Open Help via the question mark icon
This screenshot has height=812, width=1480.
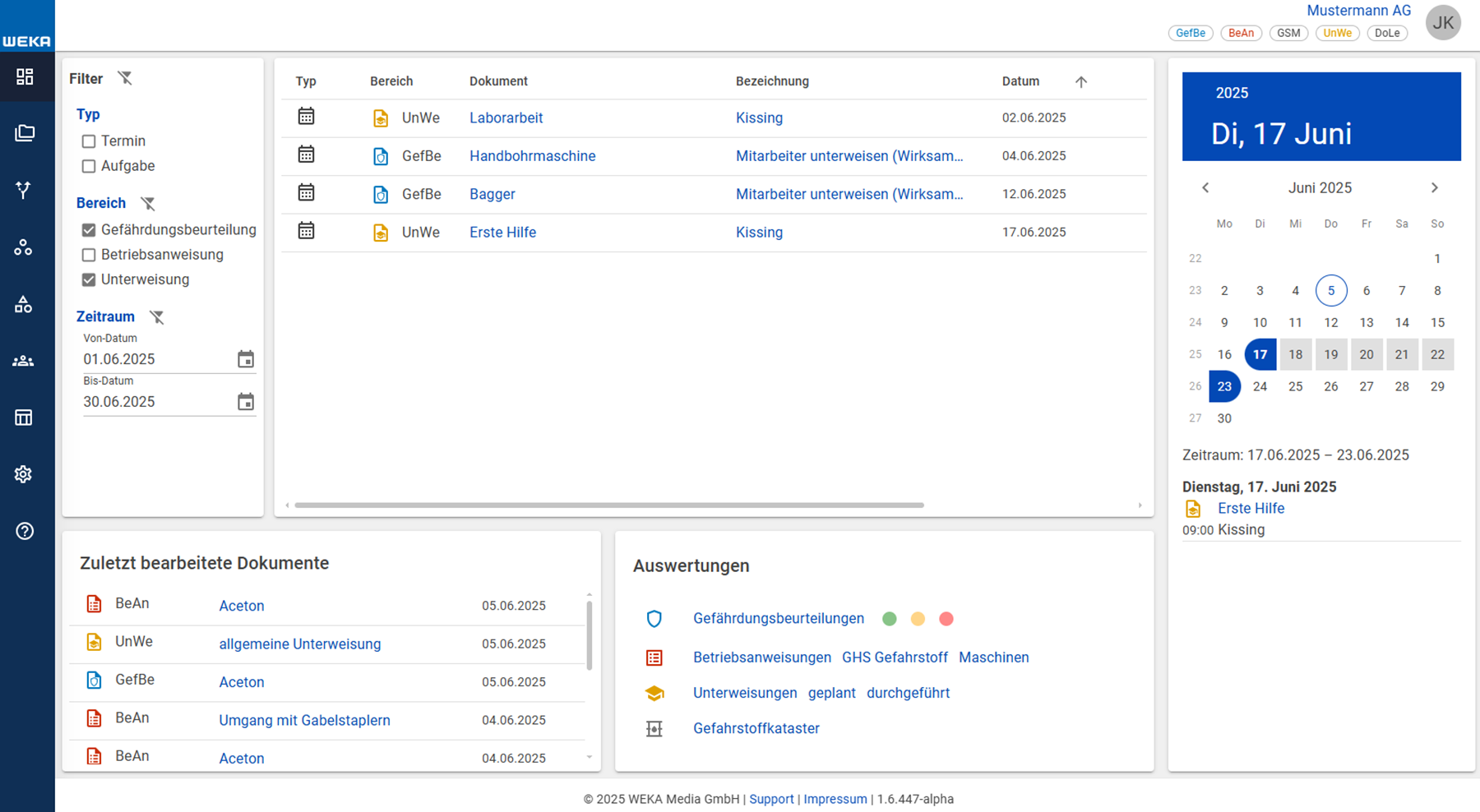(24, 531)
